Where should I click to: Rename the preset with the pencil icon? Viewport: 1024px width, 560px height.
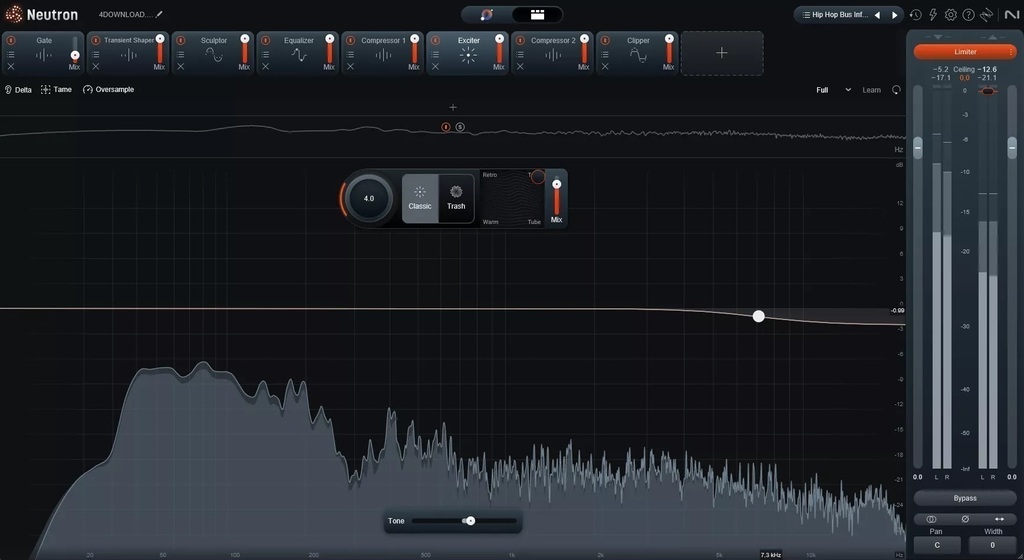pos(159,14)
